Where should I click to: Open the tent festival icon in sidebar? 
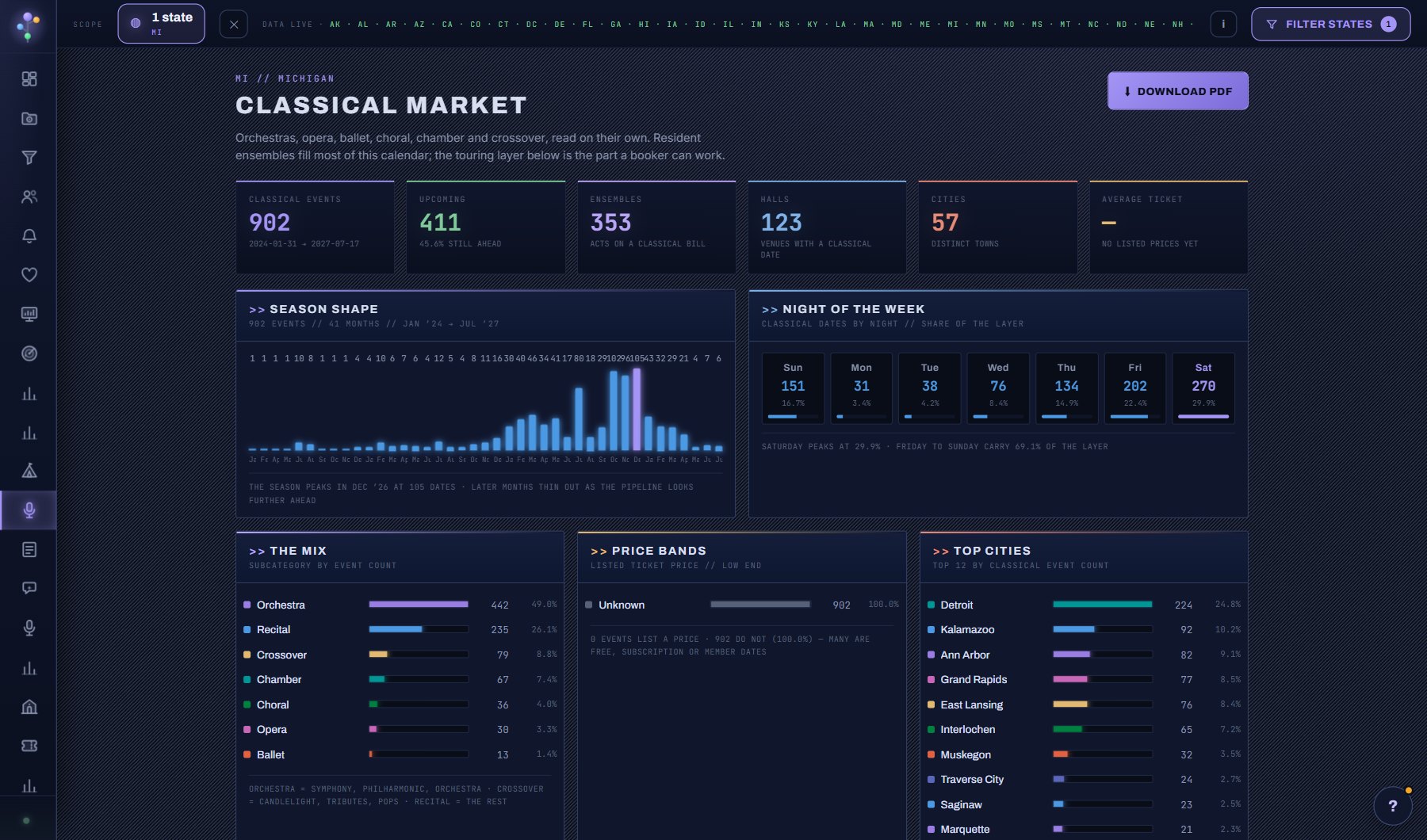point(29,471)
